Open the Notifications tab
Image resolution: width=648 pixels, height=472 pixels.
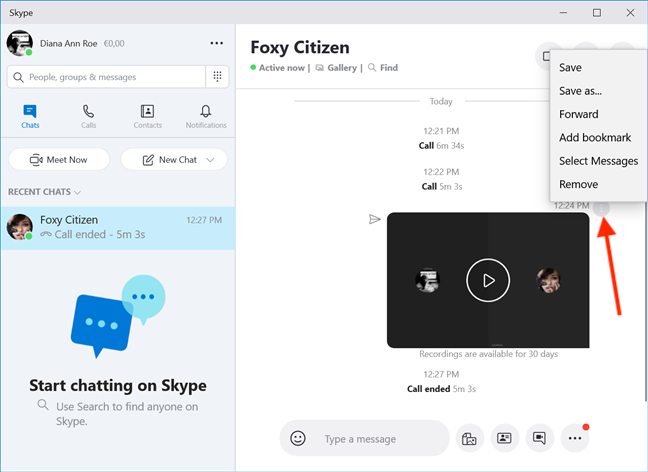click(x=206, y=117)
